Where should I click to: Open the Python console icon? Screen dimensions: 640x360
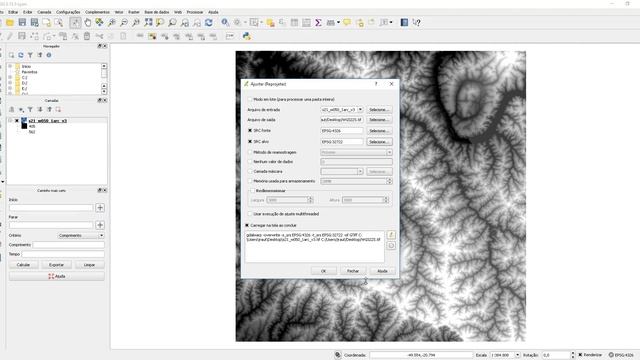pyautogui.click(x=247, y=36)
